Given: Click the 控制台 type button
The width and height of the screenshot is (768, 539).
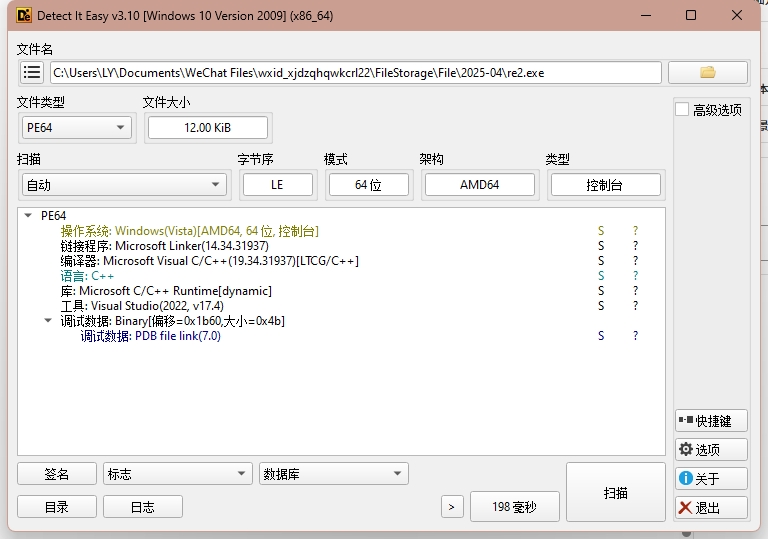Looking at the screenshot, I should [605, 185].
